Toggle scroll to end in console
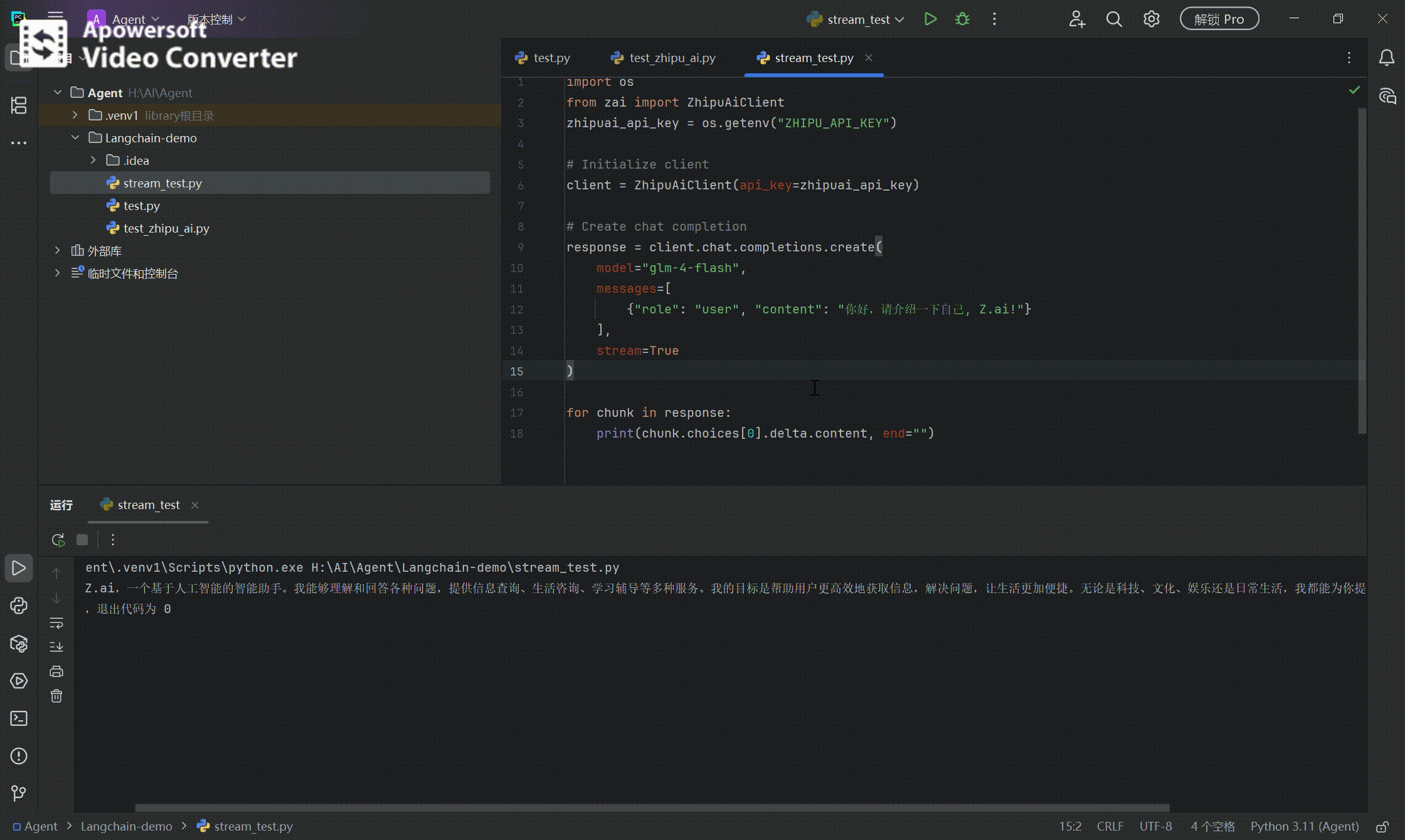This screenshot has height=840, width=1405. click(x=56, y=646)
